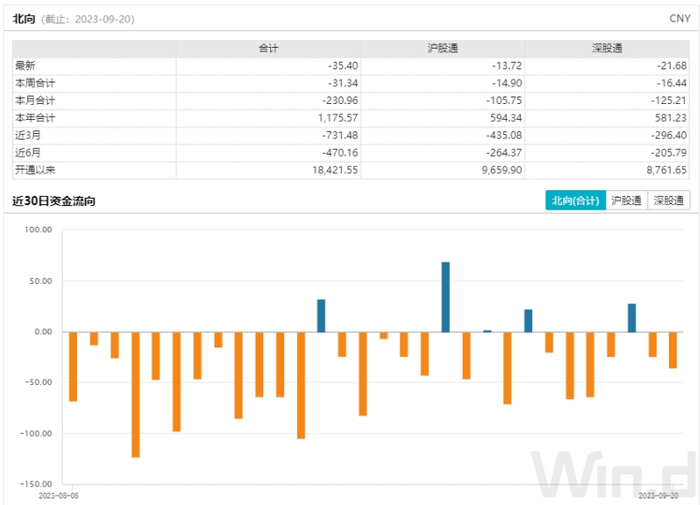Click the -31.34 weekly total cell
The width and height of the screenshot is (700, 505).
pyautogui.click(x=343, y=83)
